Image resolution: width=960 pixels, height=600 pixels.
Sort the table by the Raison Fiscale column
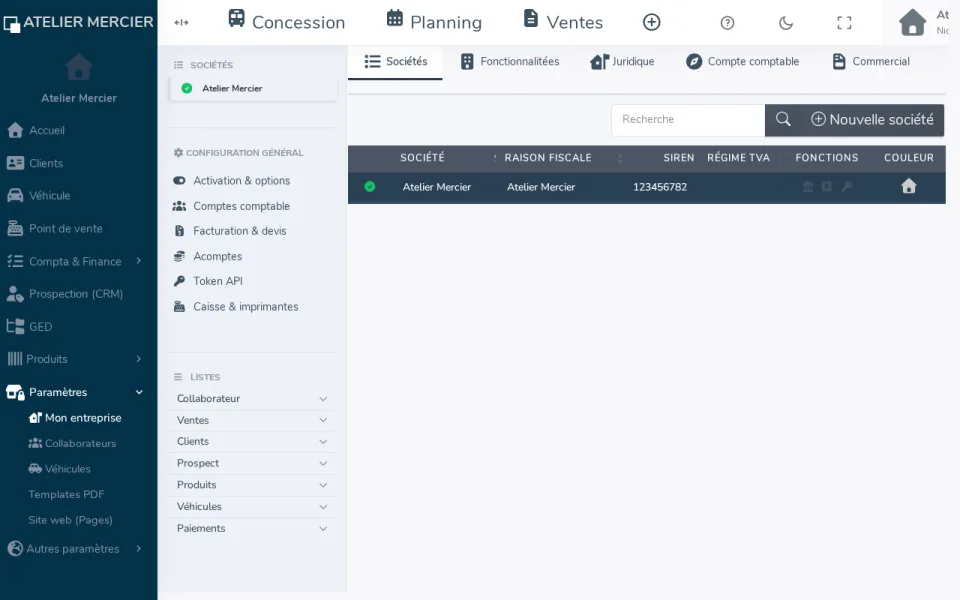pyautogui.click(x=548, y=157)
